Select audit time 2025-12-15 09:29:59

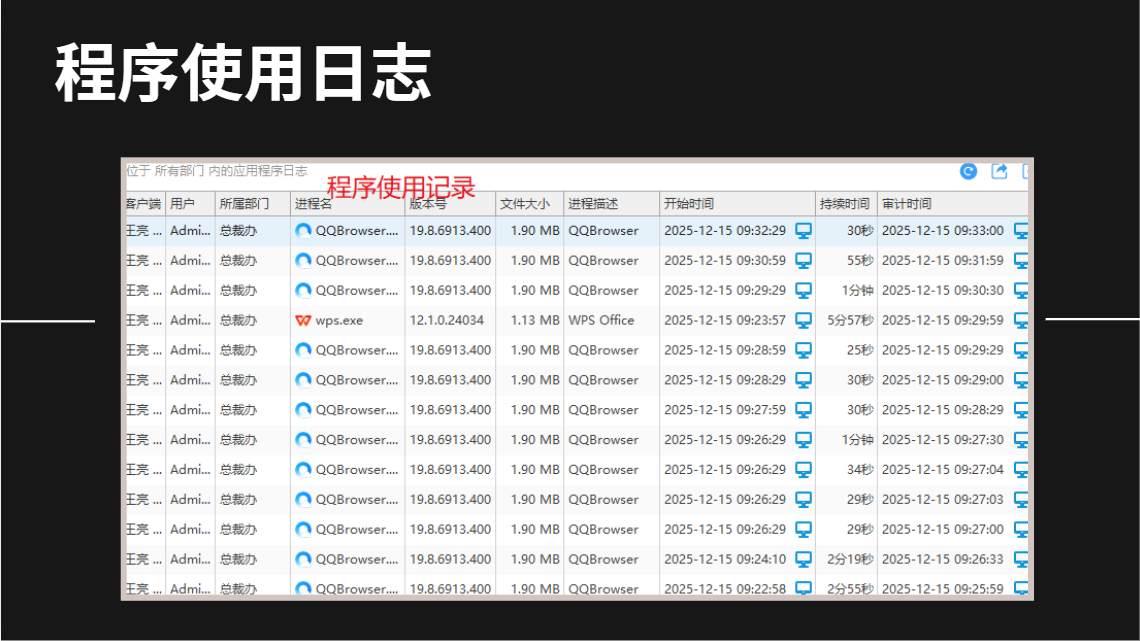(x=943, y=320)
